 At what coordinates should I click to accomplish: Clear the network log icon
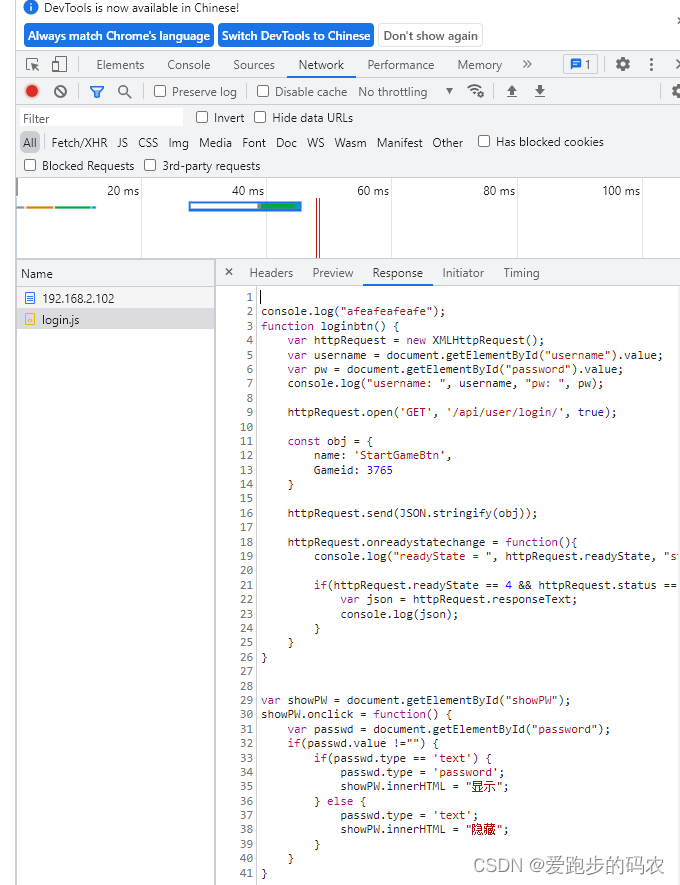coord(60,91)
